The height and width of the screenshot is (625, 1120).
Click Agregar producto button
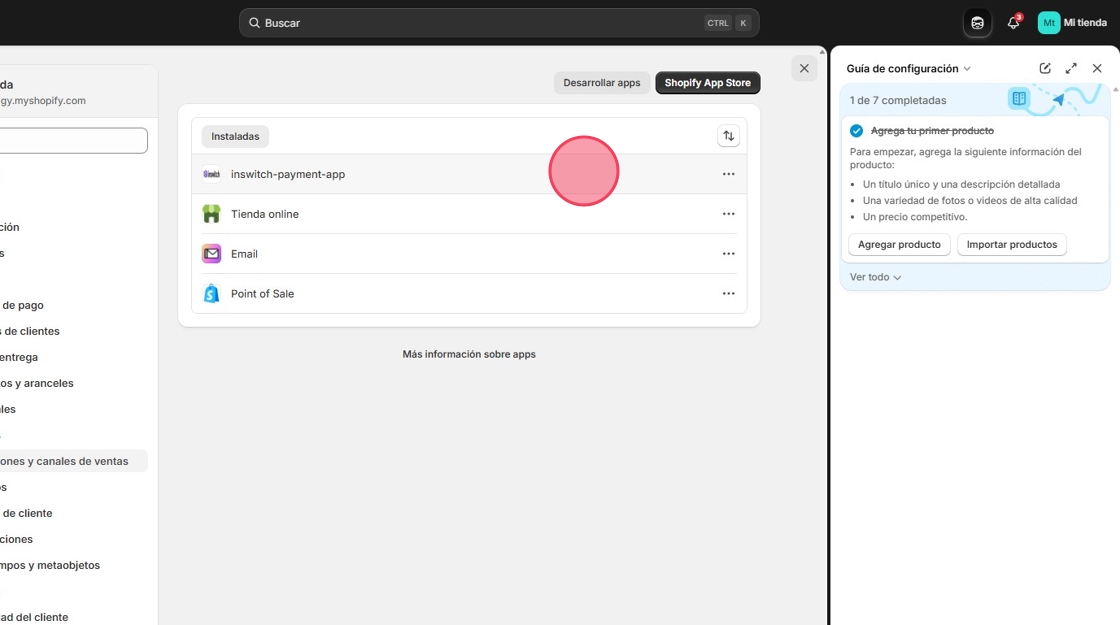899,244
